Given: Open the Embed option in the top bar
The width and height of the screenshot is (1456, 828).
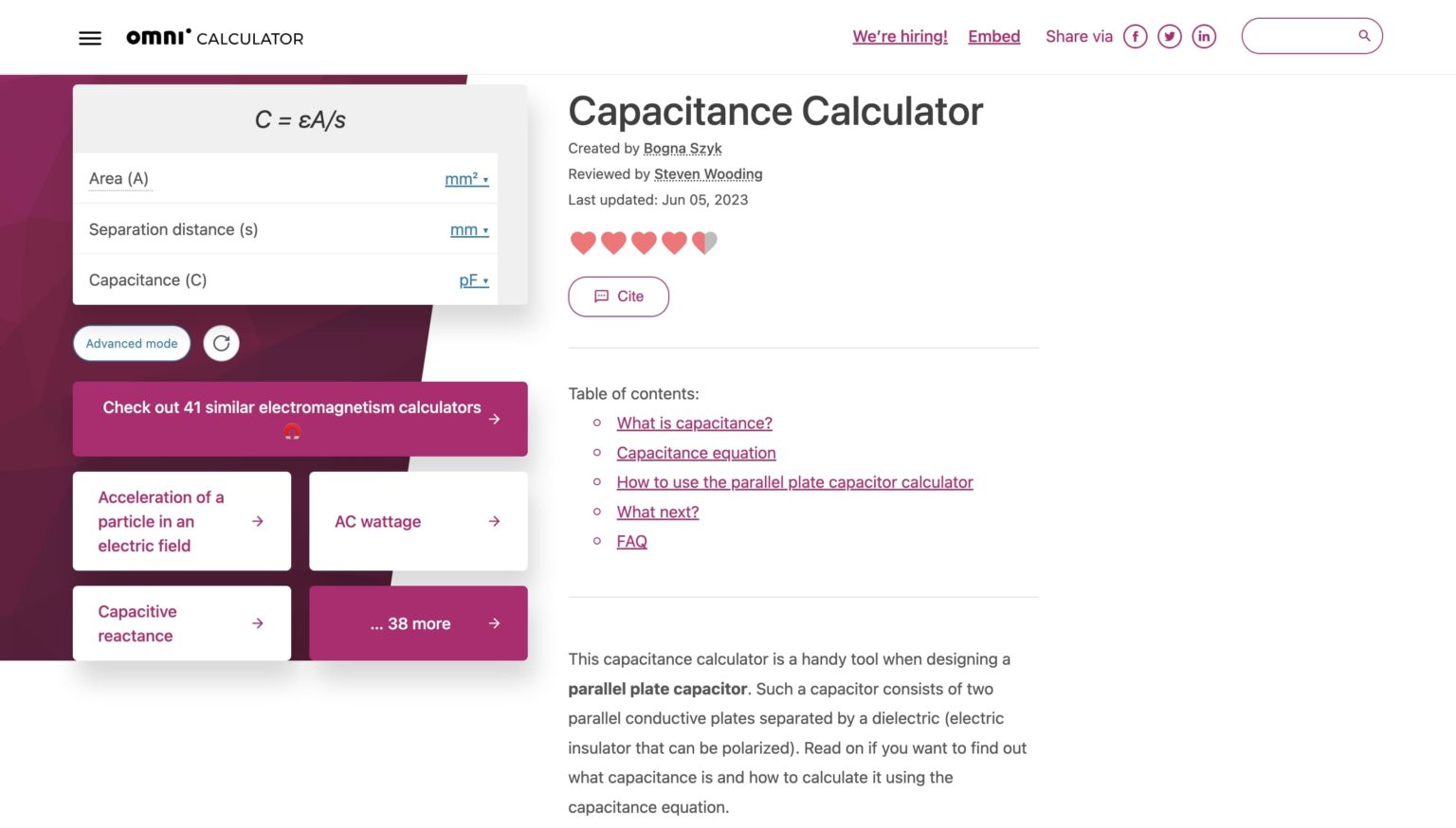Looking at the screenshot, I should click(x=993, y=36).
